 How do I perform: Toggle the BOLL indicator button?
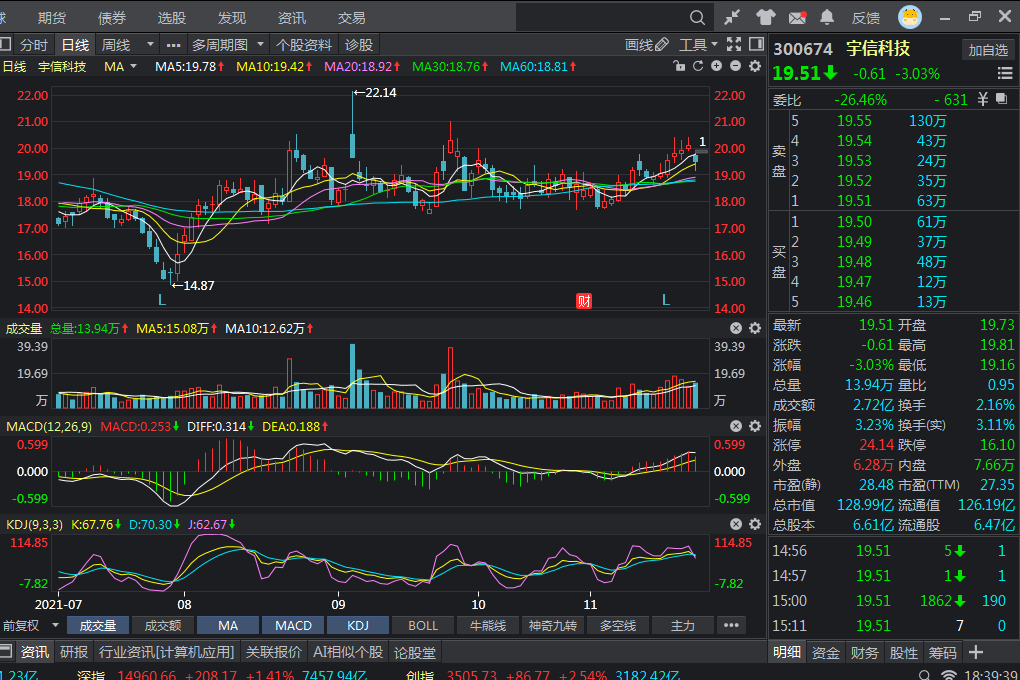tap(422, 625)
